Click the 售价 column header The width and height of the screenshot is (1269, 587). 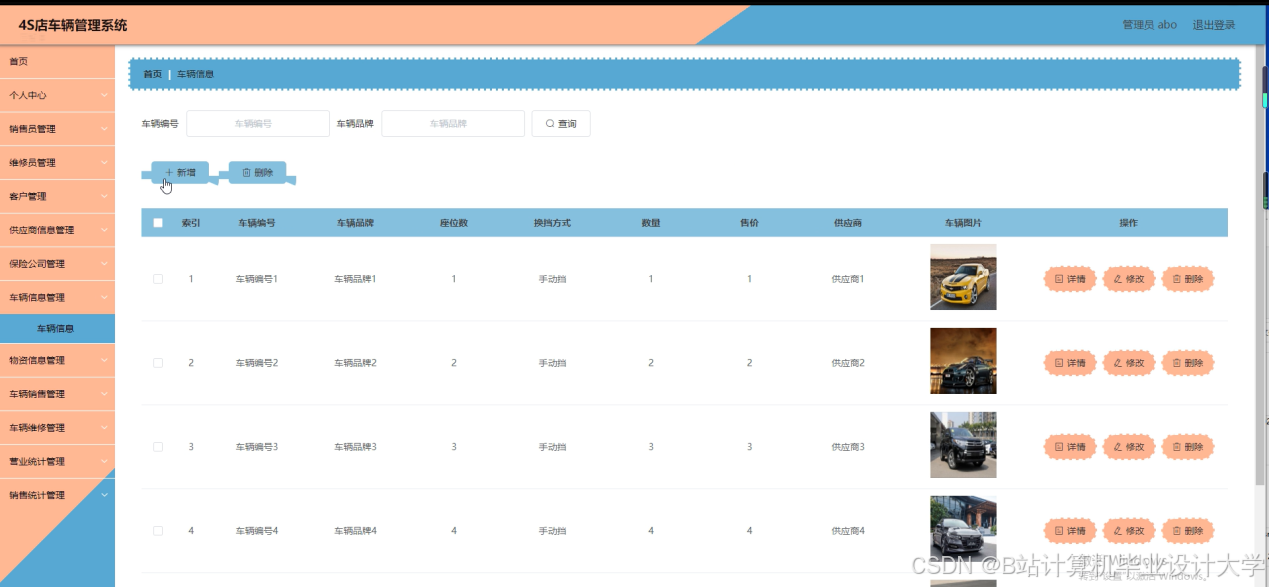coord(749,223)
